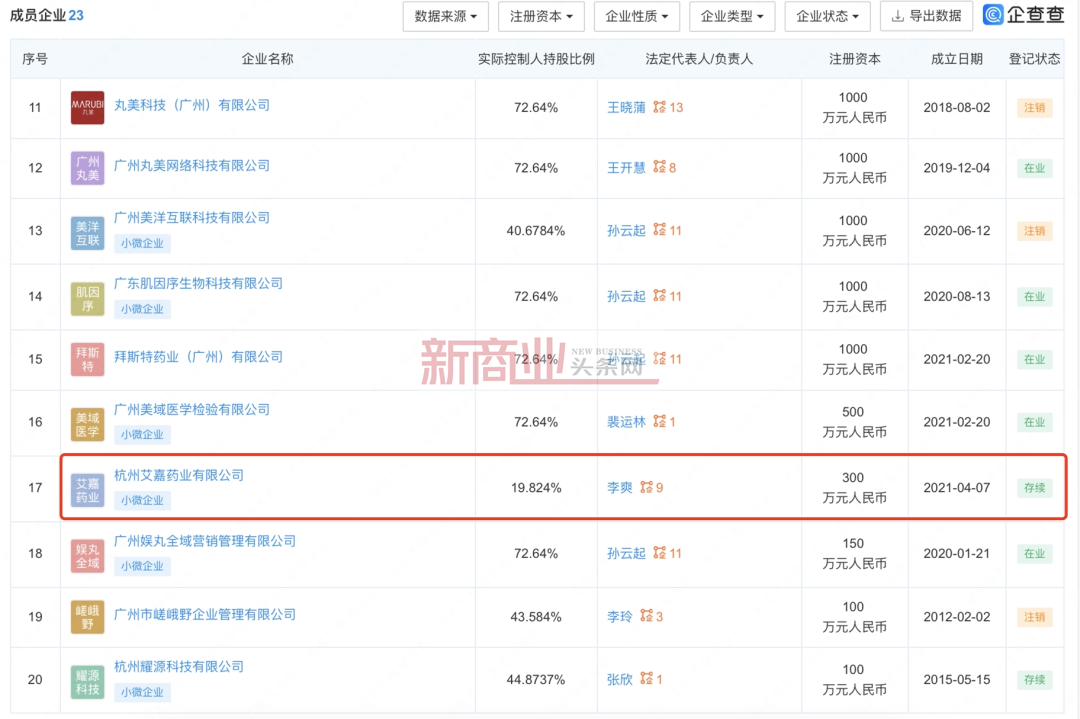Click the 登记状态 column header
The image size is (1080, 719).
1035,59
